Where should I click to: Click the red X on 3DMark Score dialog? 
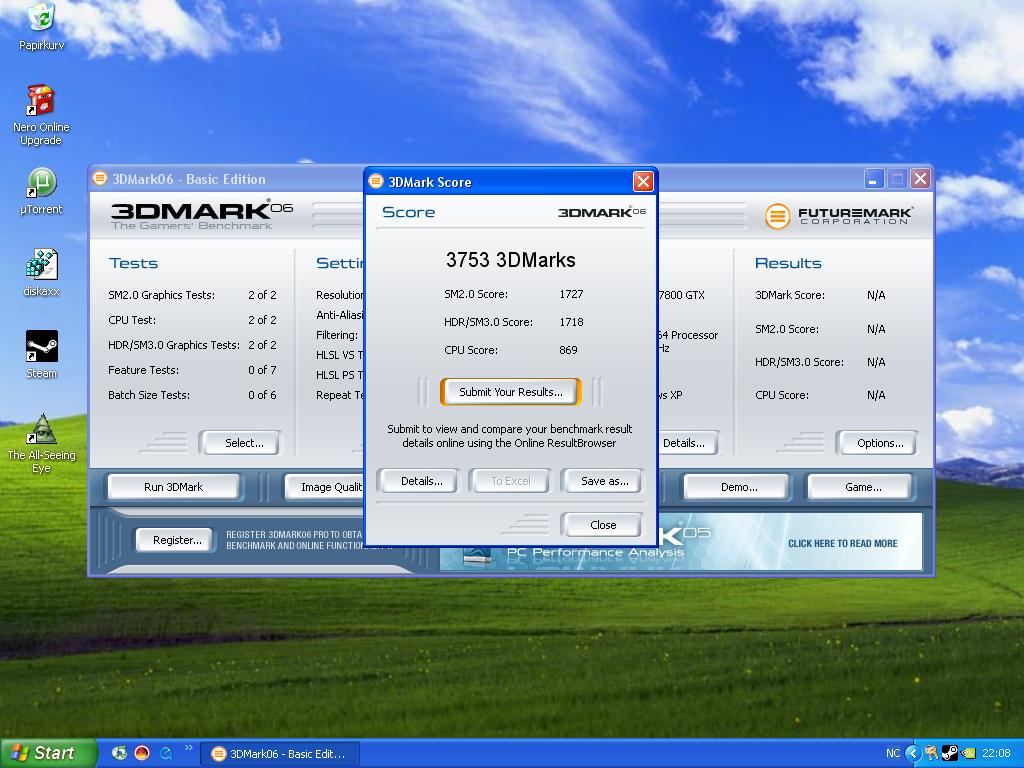coord(643,182)
